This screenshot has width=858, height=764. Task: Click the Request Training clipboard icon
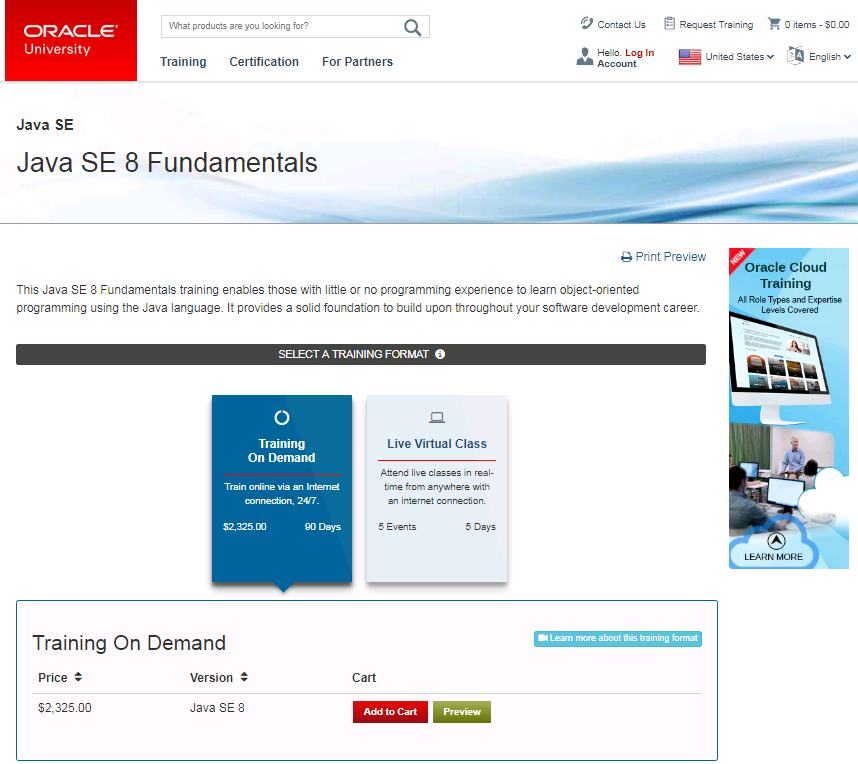coord(669,24)
